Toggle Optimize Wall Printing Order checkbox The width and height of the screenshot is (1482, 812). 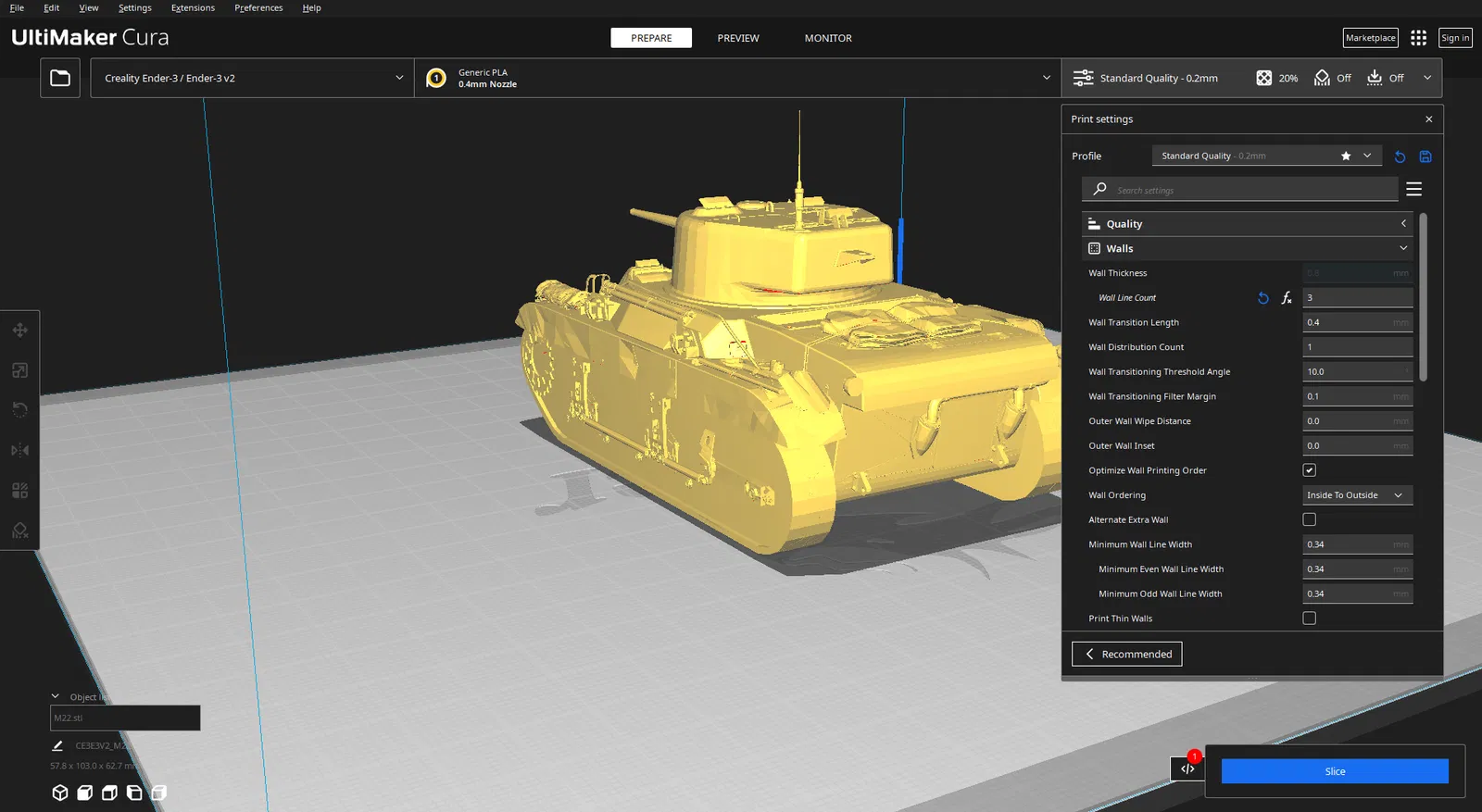click(1310, 470)
